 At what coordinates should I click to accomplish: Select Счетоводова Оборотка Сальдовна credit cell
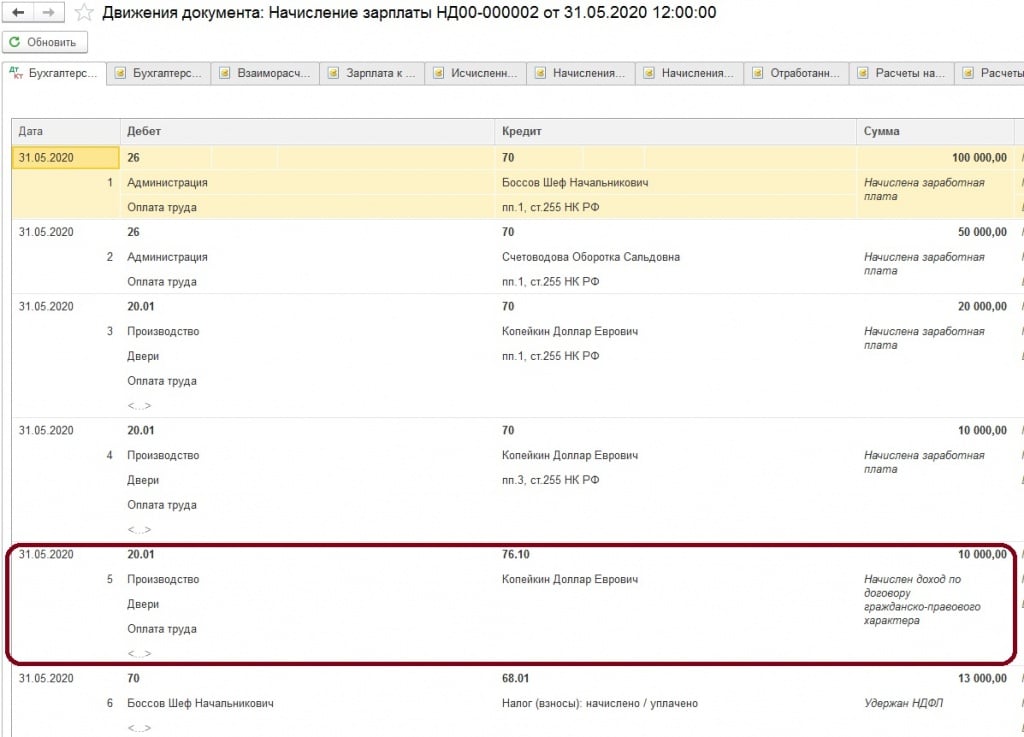point(590,257)
